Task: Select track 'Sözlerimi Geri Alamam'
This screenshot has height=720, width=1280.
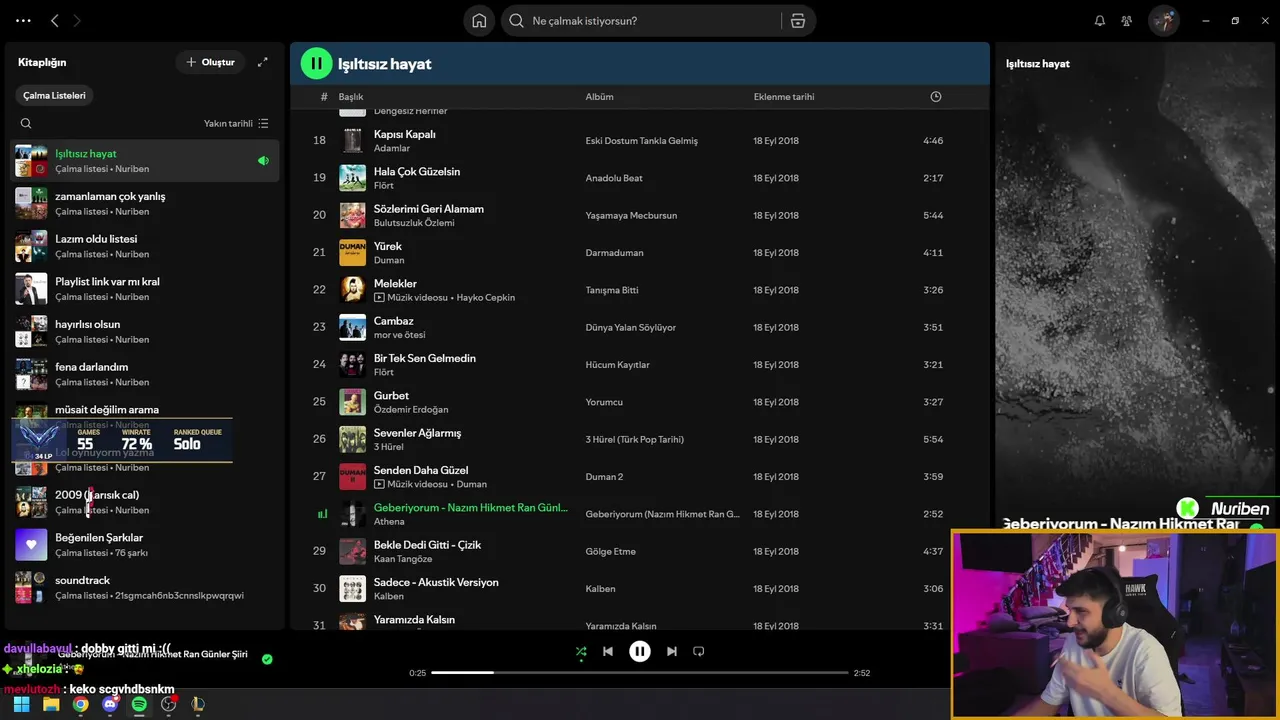Action: (639, 215)
